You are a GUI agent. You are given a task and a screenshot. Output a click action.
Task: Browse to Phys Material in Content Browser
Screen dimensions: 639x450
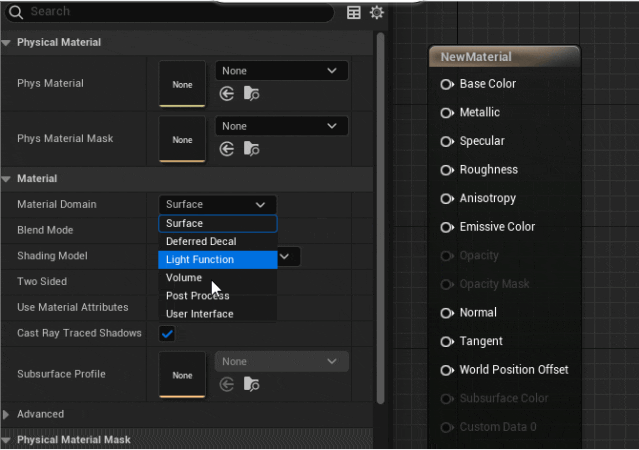pyautogui.click(x=251, y=94)
